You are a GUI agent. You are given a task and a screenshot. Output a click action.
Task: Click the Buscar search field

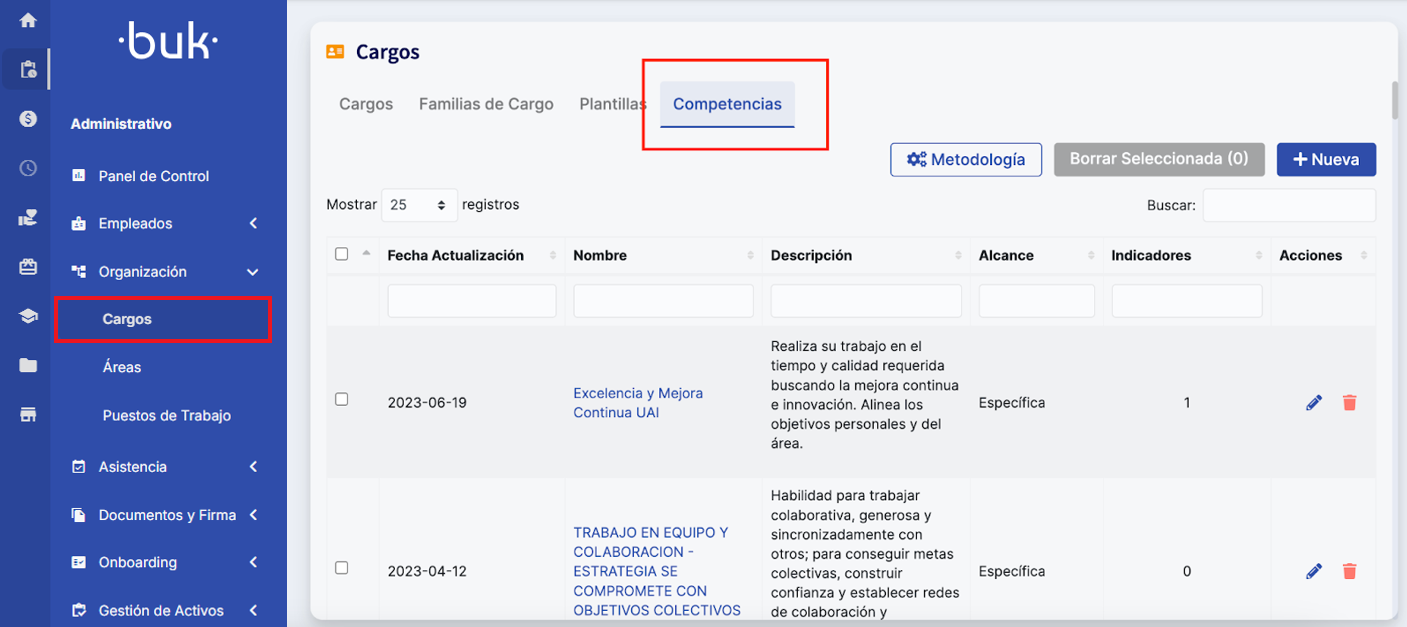pyautogui.click(x=1288, y=205)
